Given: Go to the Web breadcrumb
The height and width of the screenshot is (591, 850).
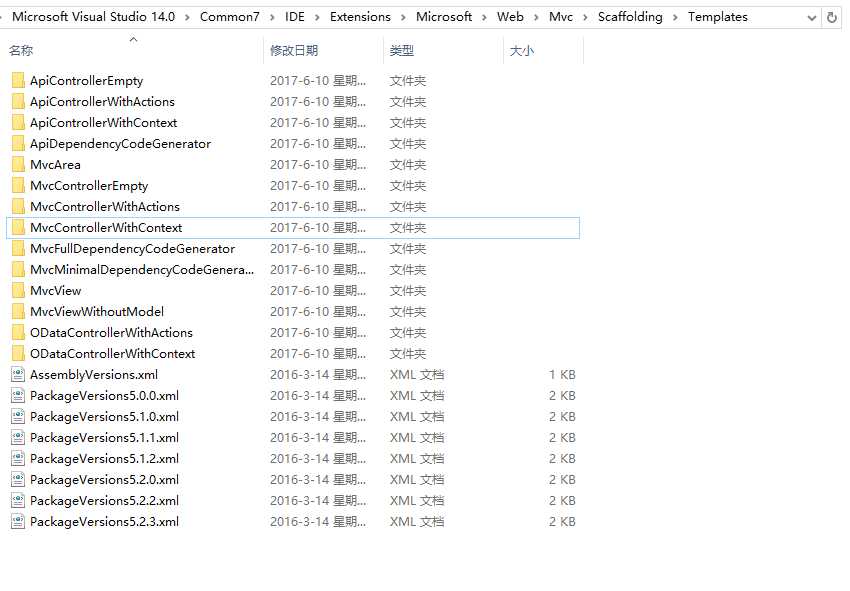Looking at the screenshot, I should [510, 17].
